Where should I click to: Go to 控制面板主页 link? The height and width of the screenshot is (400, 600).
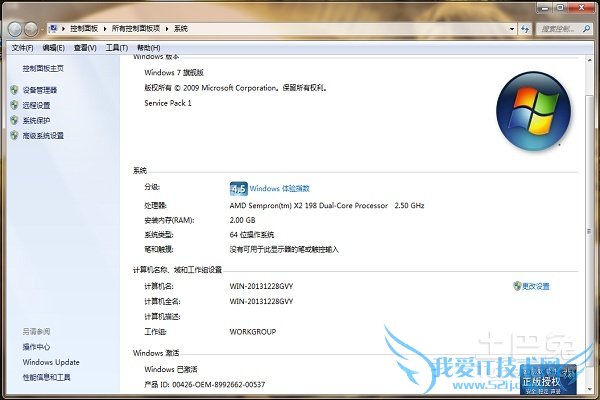click(x=43, y=69)
